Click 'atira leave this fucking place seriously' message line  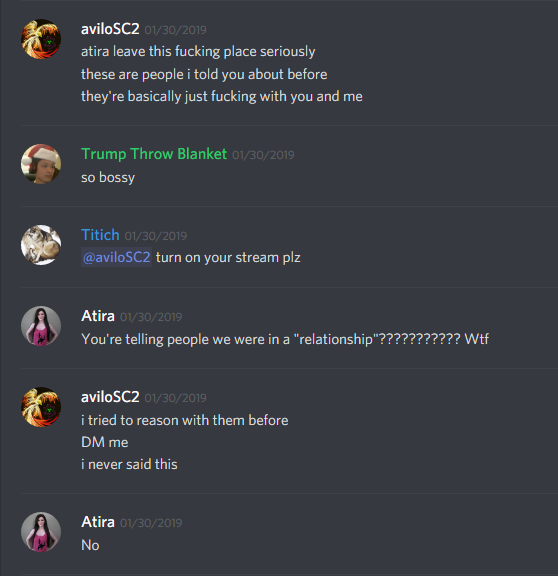[198, 51]
